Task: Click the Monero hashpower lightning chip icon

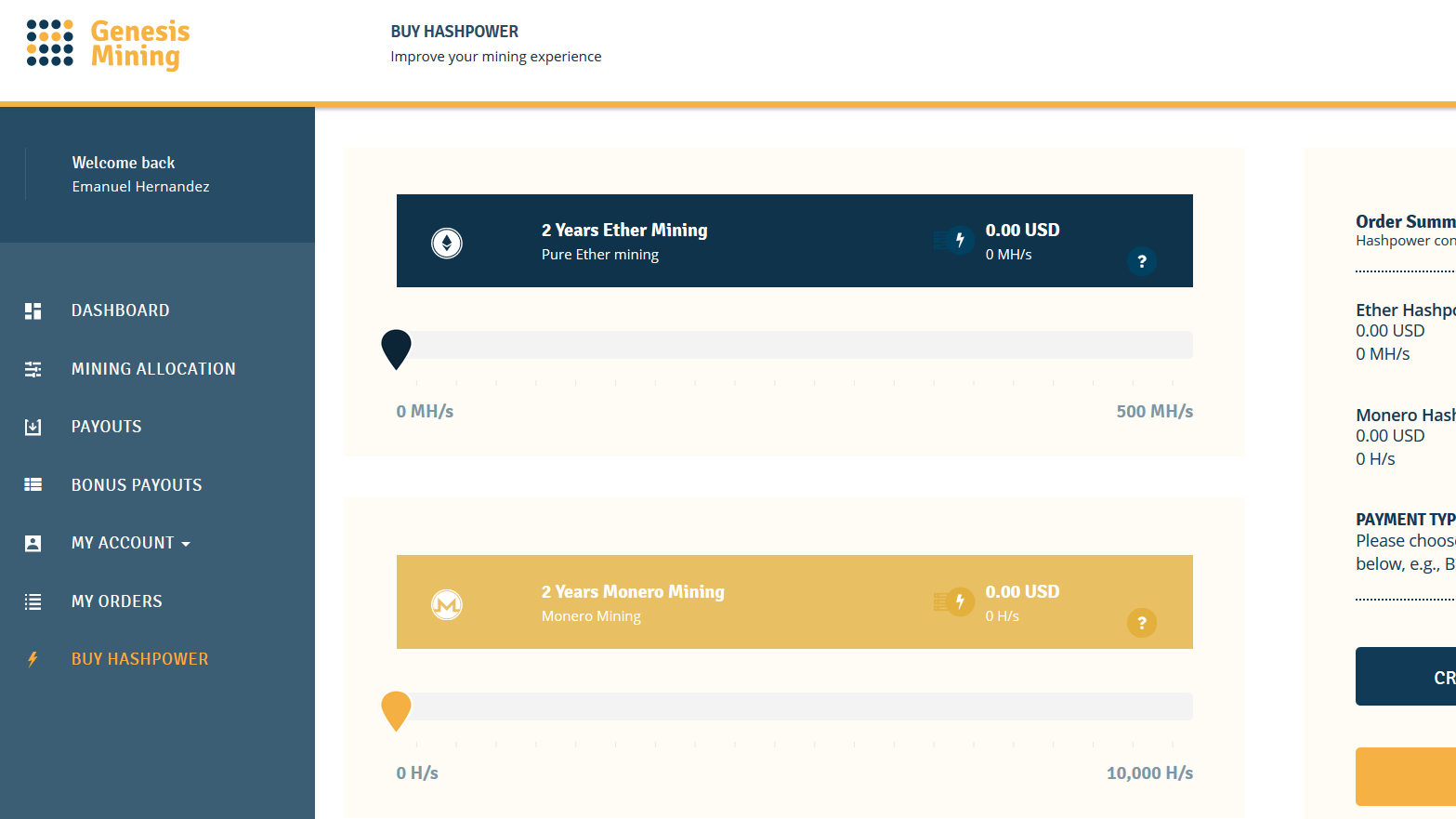Action: 954,601
